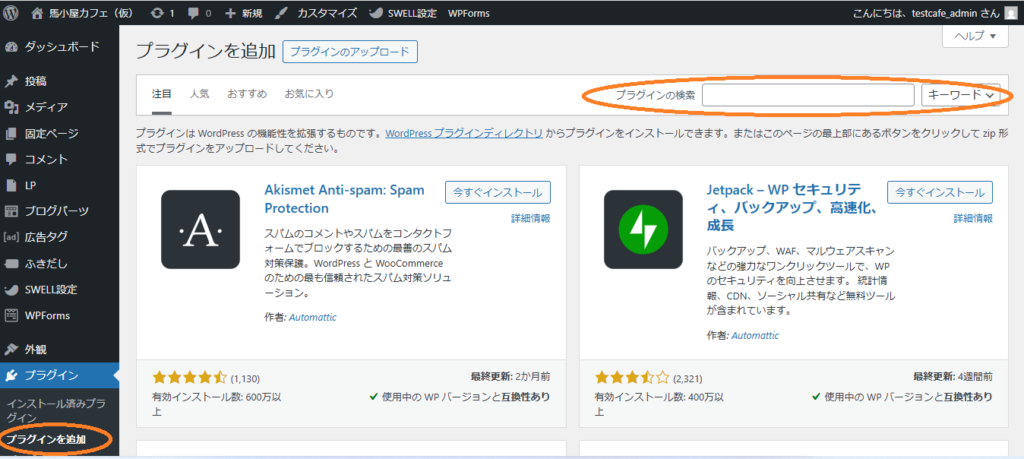1024x459 pixels.
Task: Select the 注目 tab
Action: tap(161, 94)
